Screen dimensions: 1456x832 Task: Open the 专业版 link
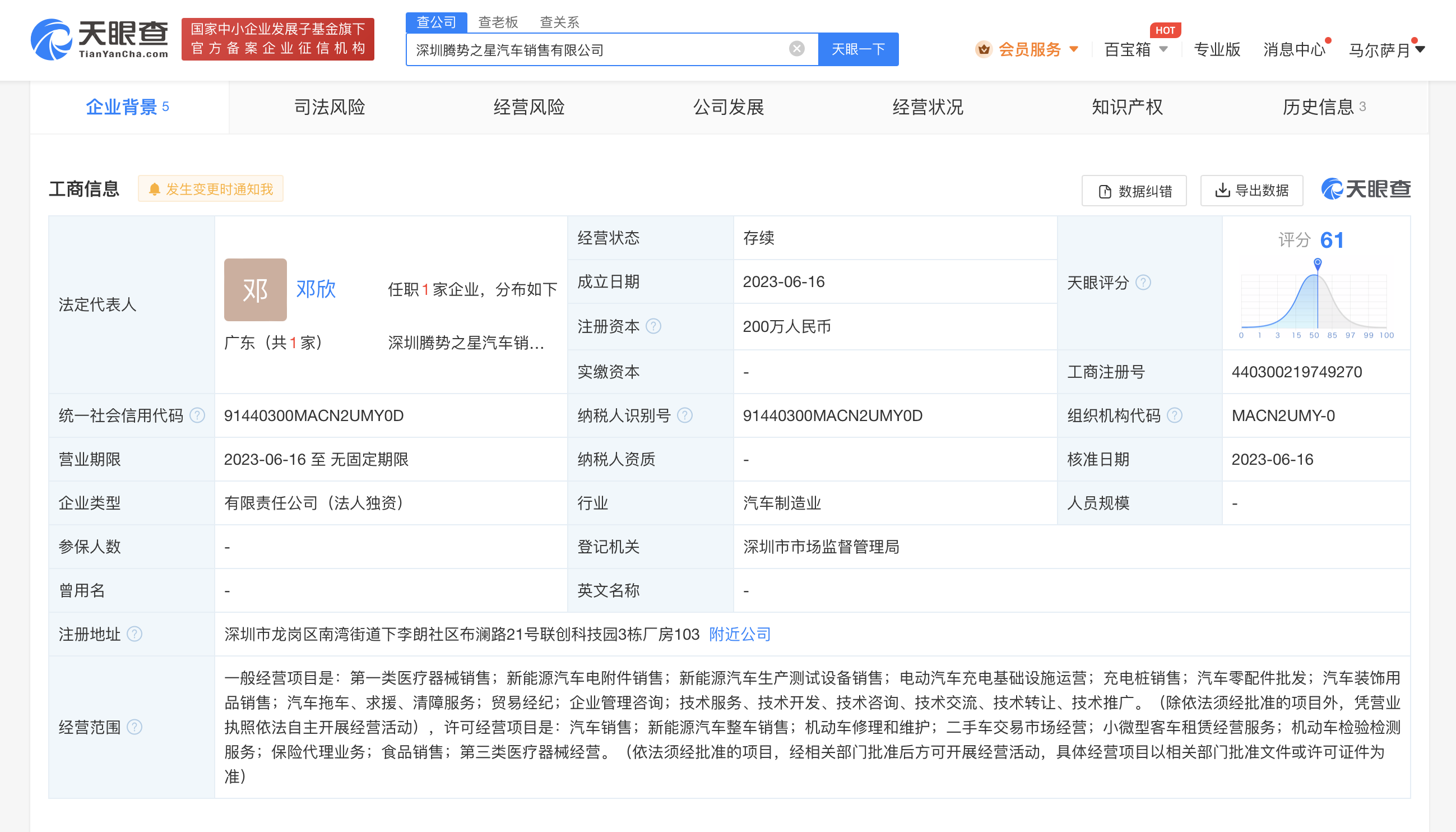pyautogui.click(x=1217, y=50)
